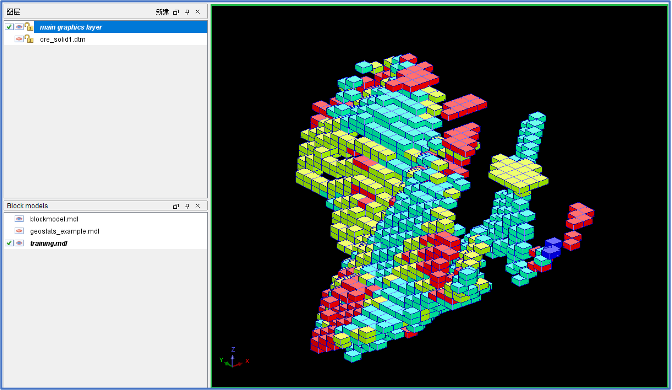672x390 pixels.
Task: Select the main graphics layer row
Action: pyautogui.click(x=105, y=27)
